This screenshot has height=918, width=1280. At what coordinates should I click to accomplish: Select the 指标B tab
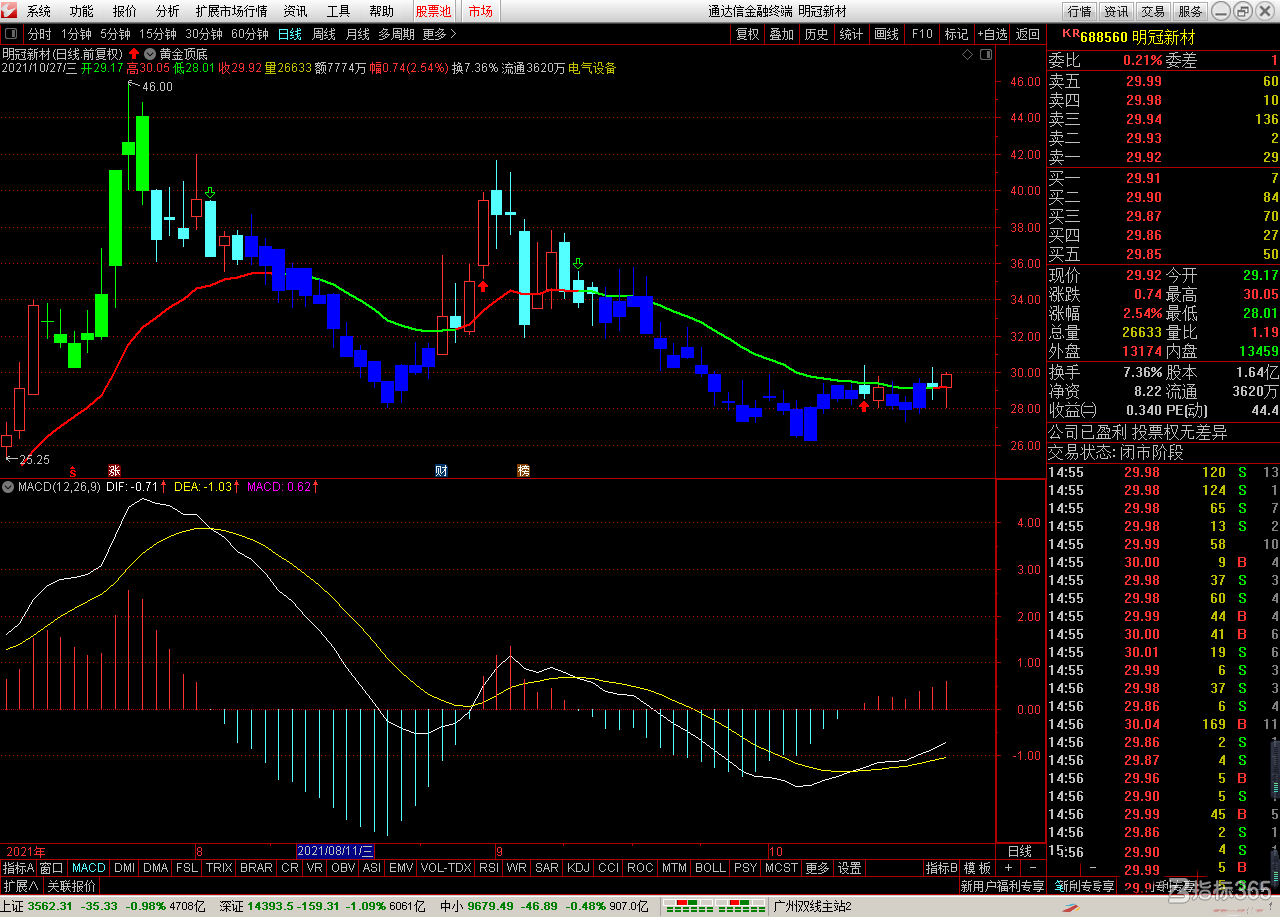(941, 868)
